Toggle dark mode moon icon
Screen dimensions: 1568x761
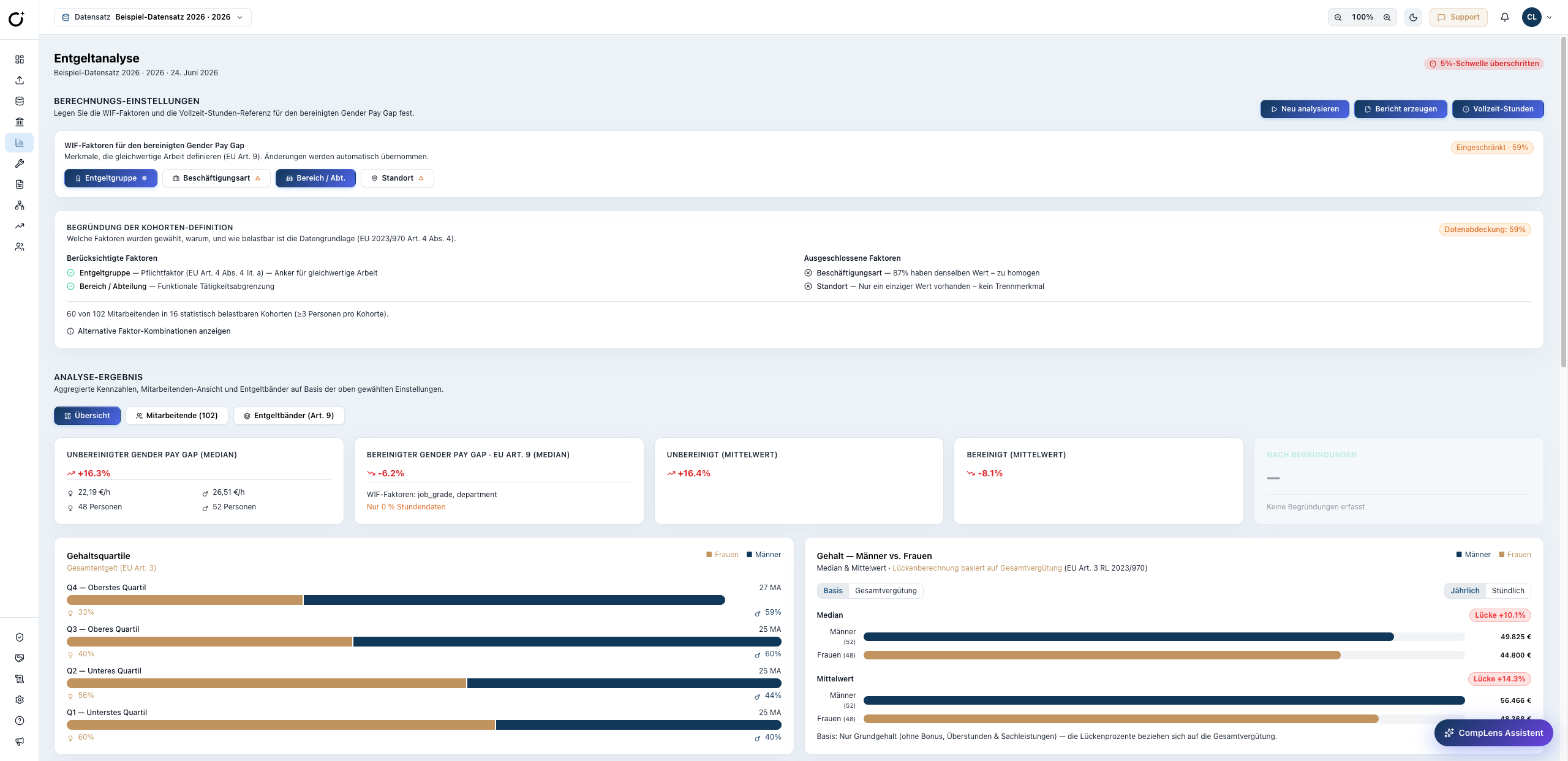(x=1413, y=17)
